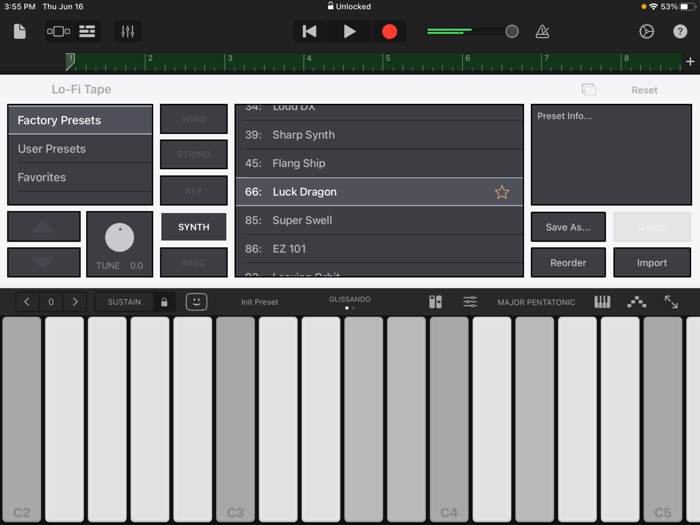700x525 pixels.
Task: Open track controls mixer
Action: [128, 32]
